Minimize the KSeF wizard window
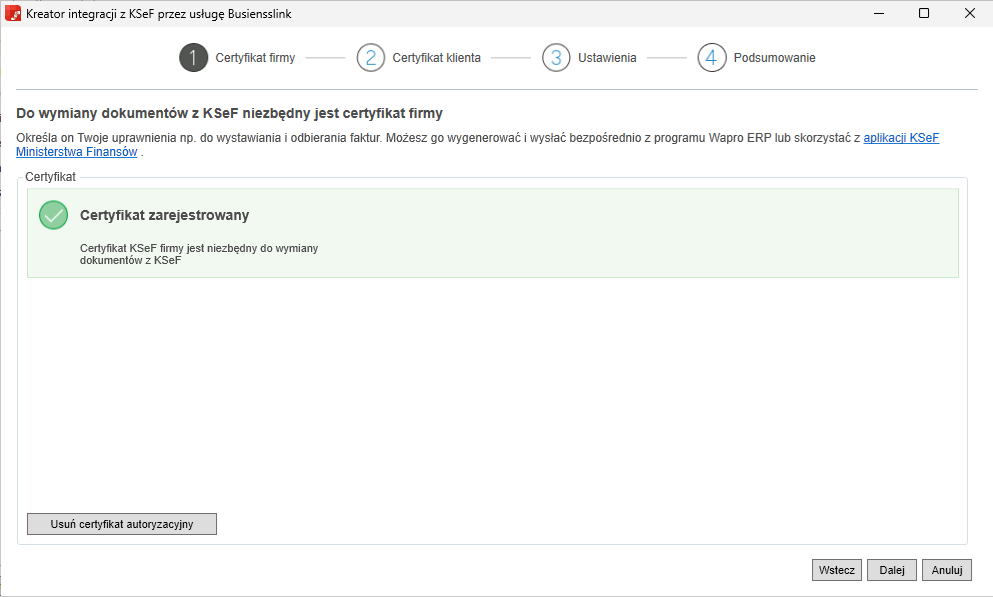 coord(877,14)
